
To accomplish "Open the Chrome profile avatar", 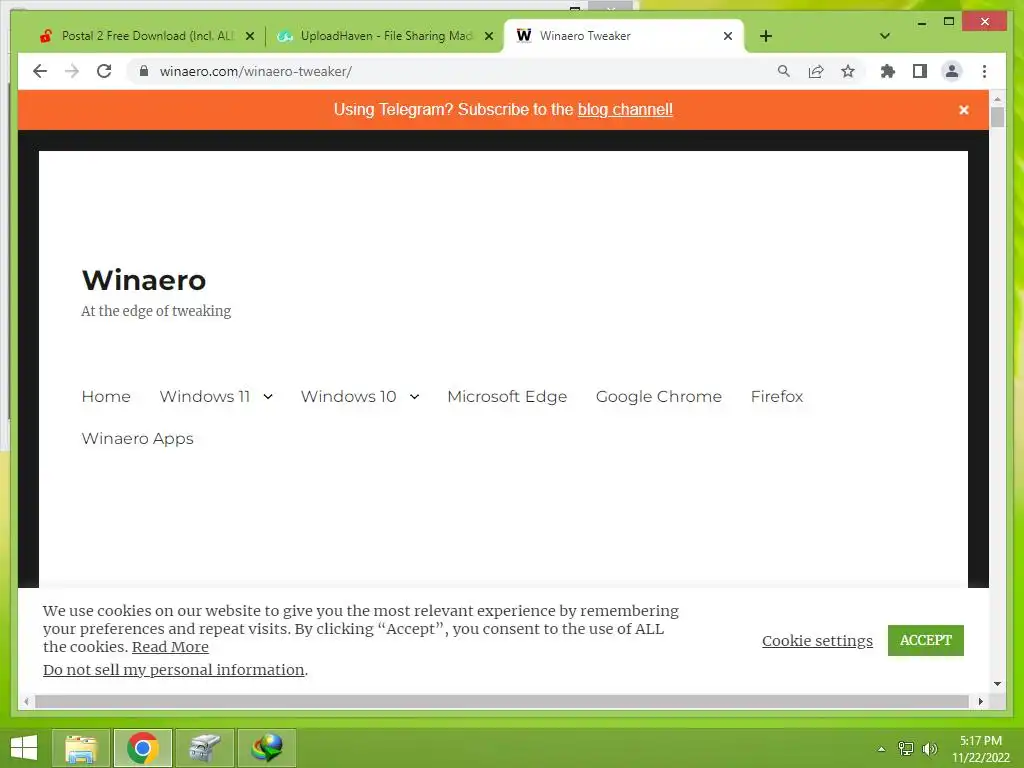I will (952, 71).
